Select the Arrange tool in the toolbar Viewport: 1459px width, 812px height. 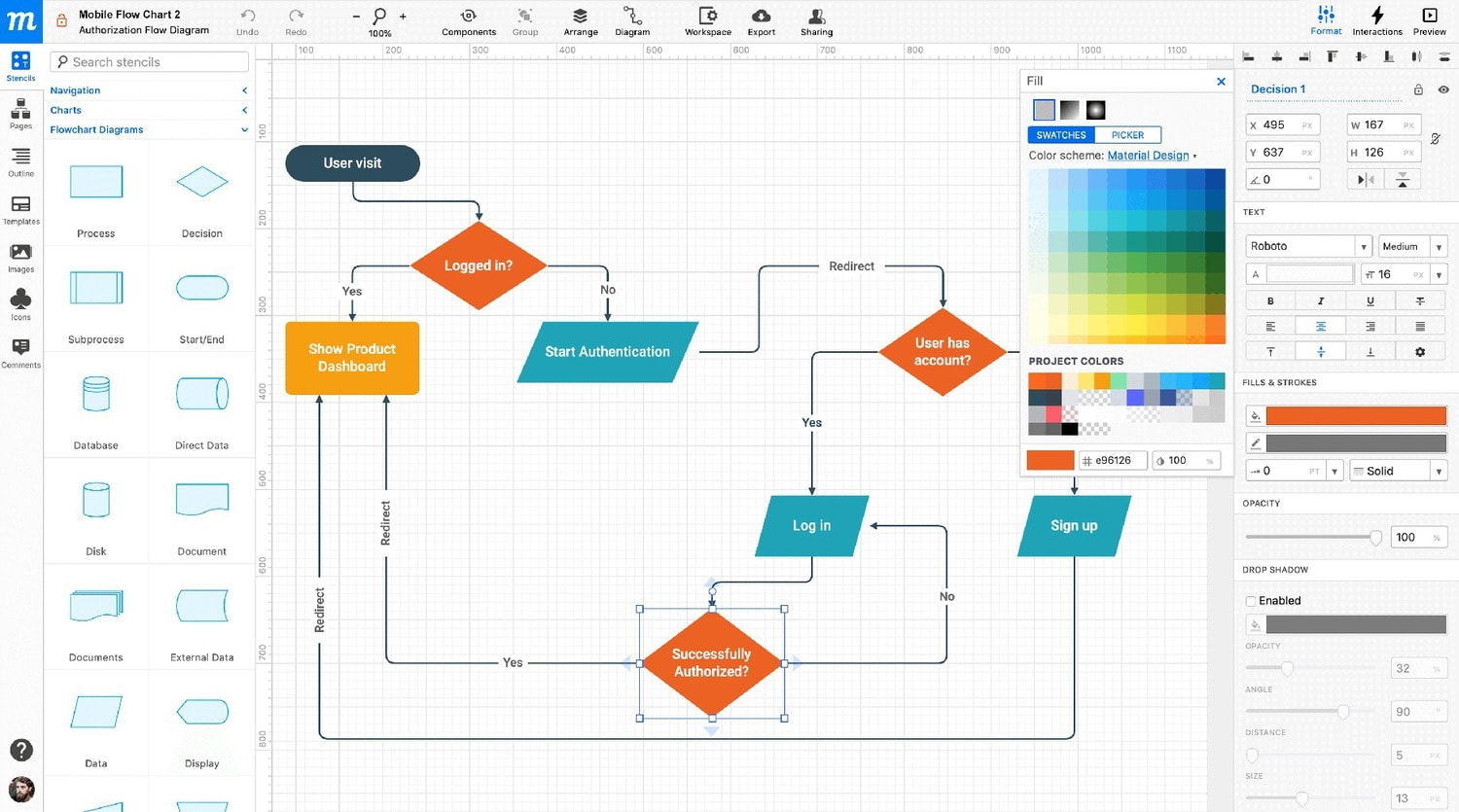580,19
